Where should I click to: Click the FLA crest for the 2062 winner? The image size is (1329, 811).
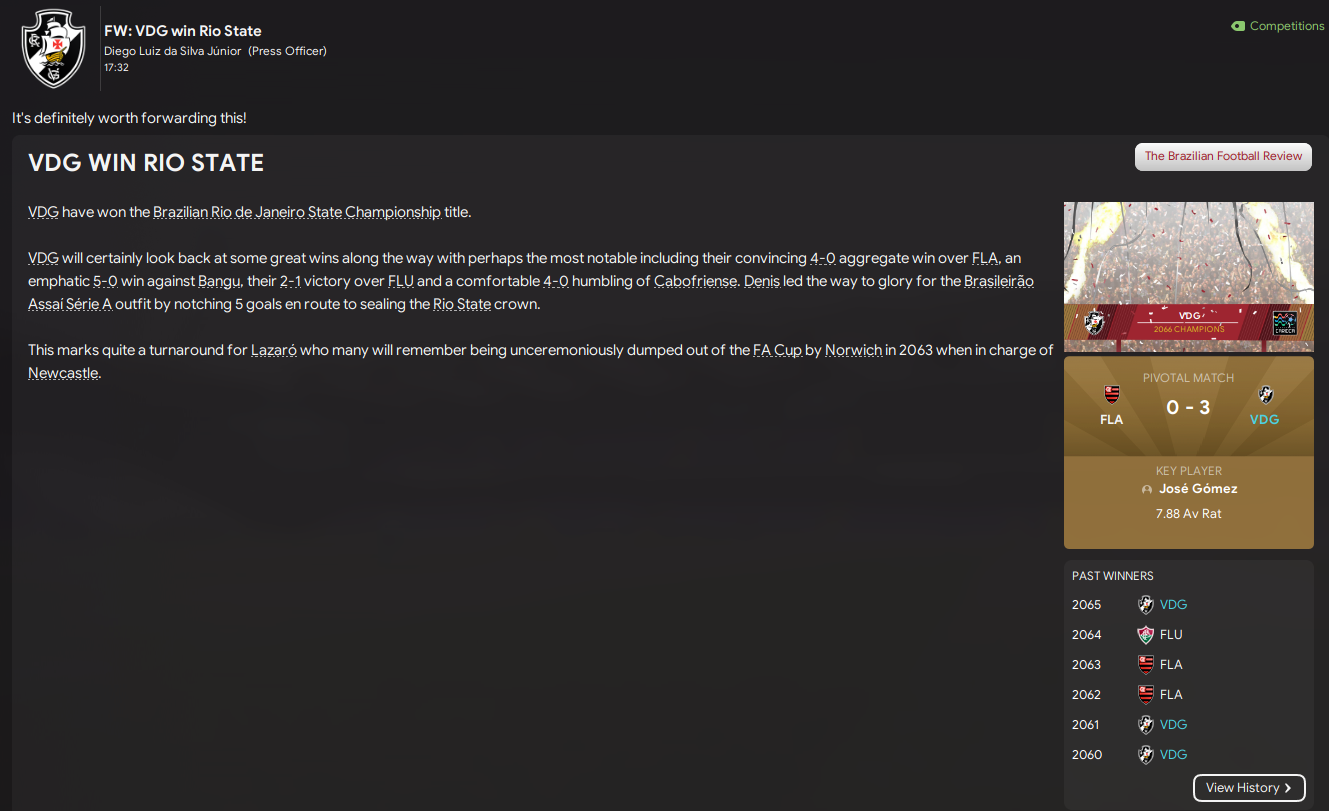[x=1146, y=694]
